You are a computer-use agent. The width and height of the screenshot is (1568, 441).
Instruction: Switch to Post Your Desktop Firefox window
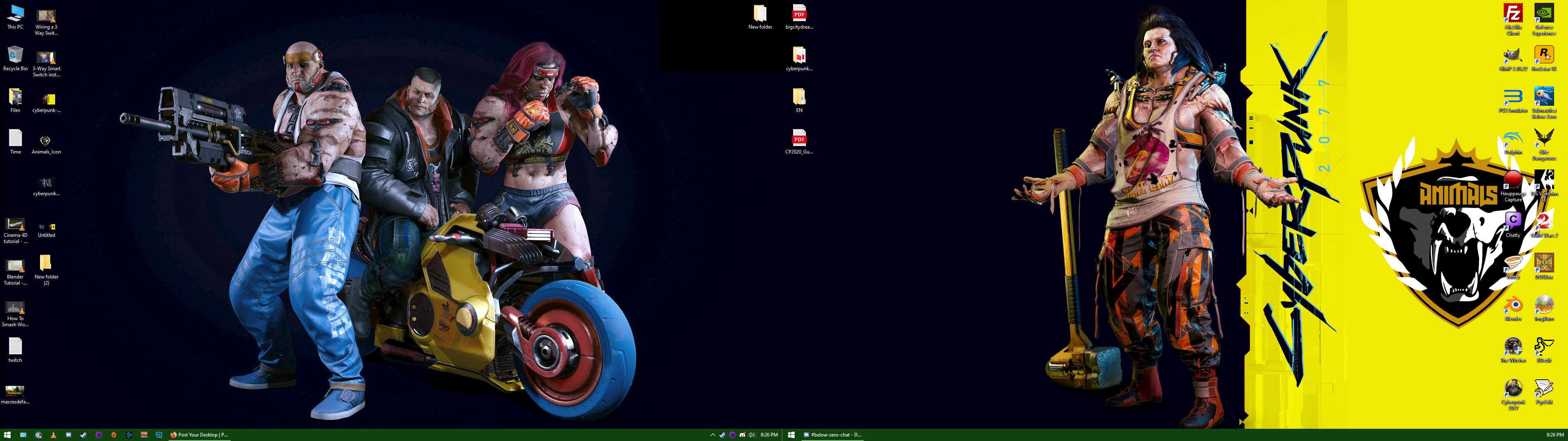[x=199, y=435]
